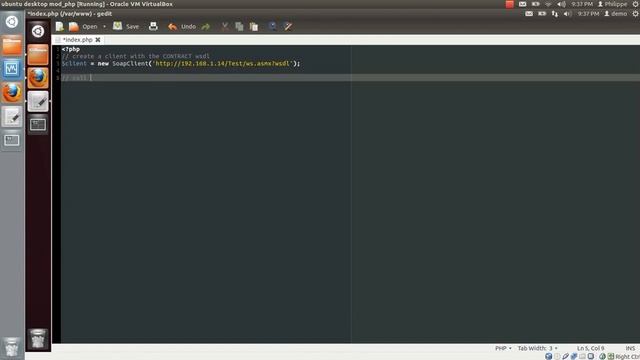Open the Tab Width dropdown

(x=538, y=348)
